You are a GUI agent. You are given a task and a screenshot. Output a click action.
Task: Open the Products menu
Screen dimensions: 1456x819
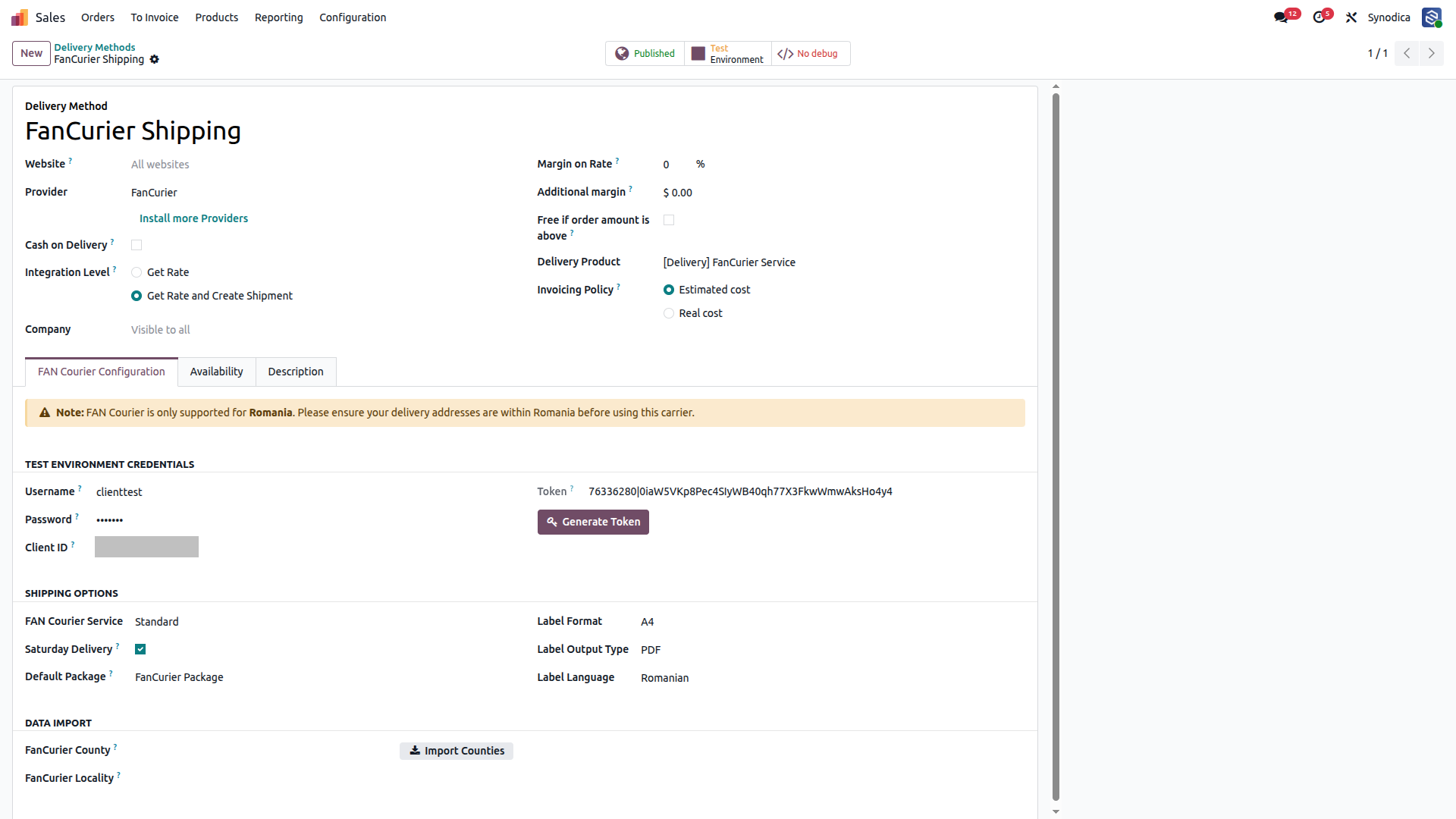217,17
